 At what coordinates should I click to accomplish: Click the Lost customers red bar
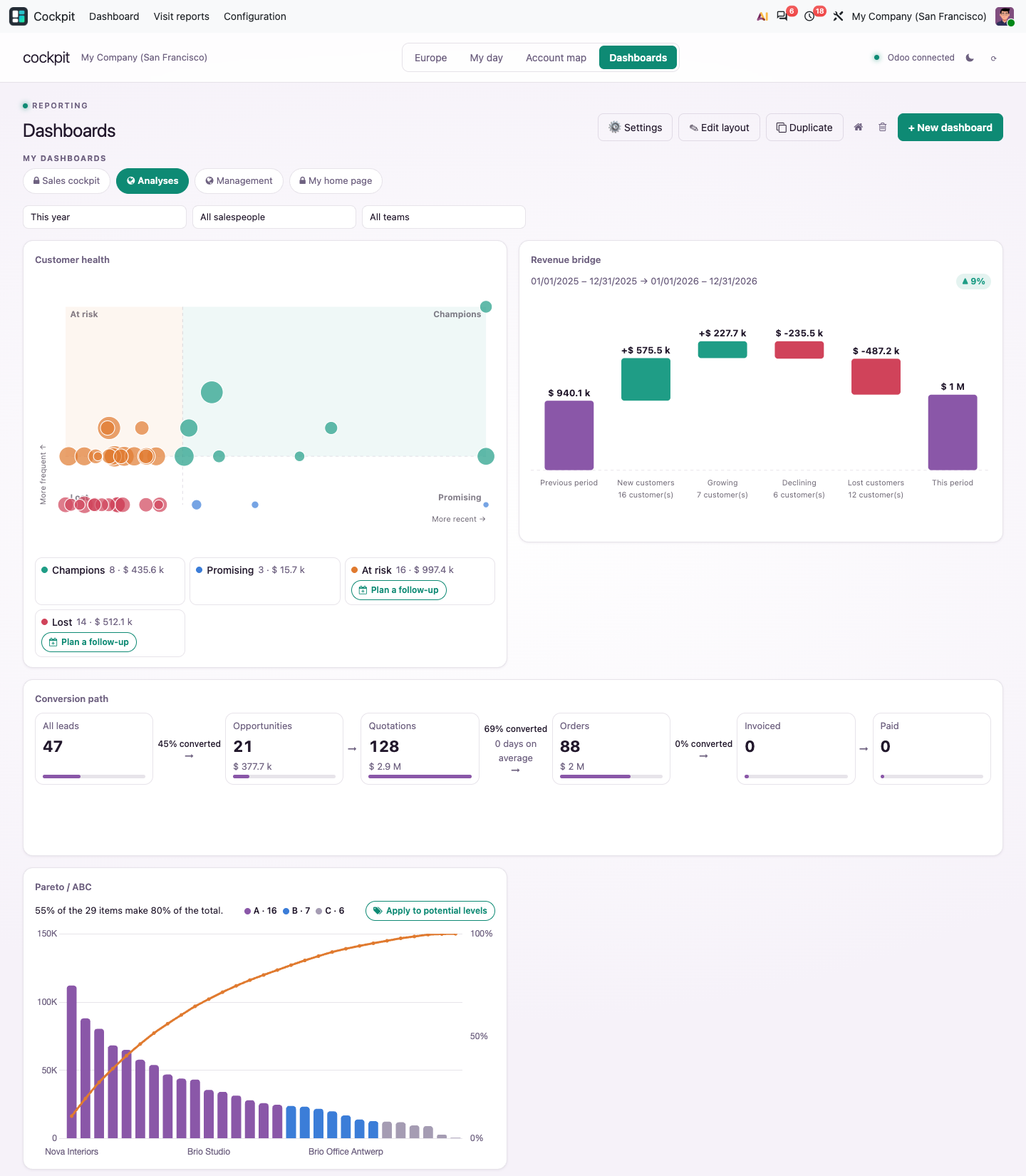coord(876,376)
